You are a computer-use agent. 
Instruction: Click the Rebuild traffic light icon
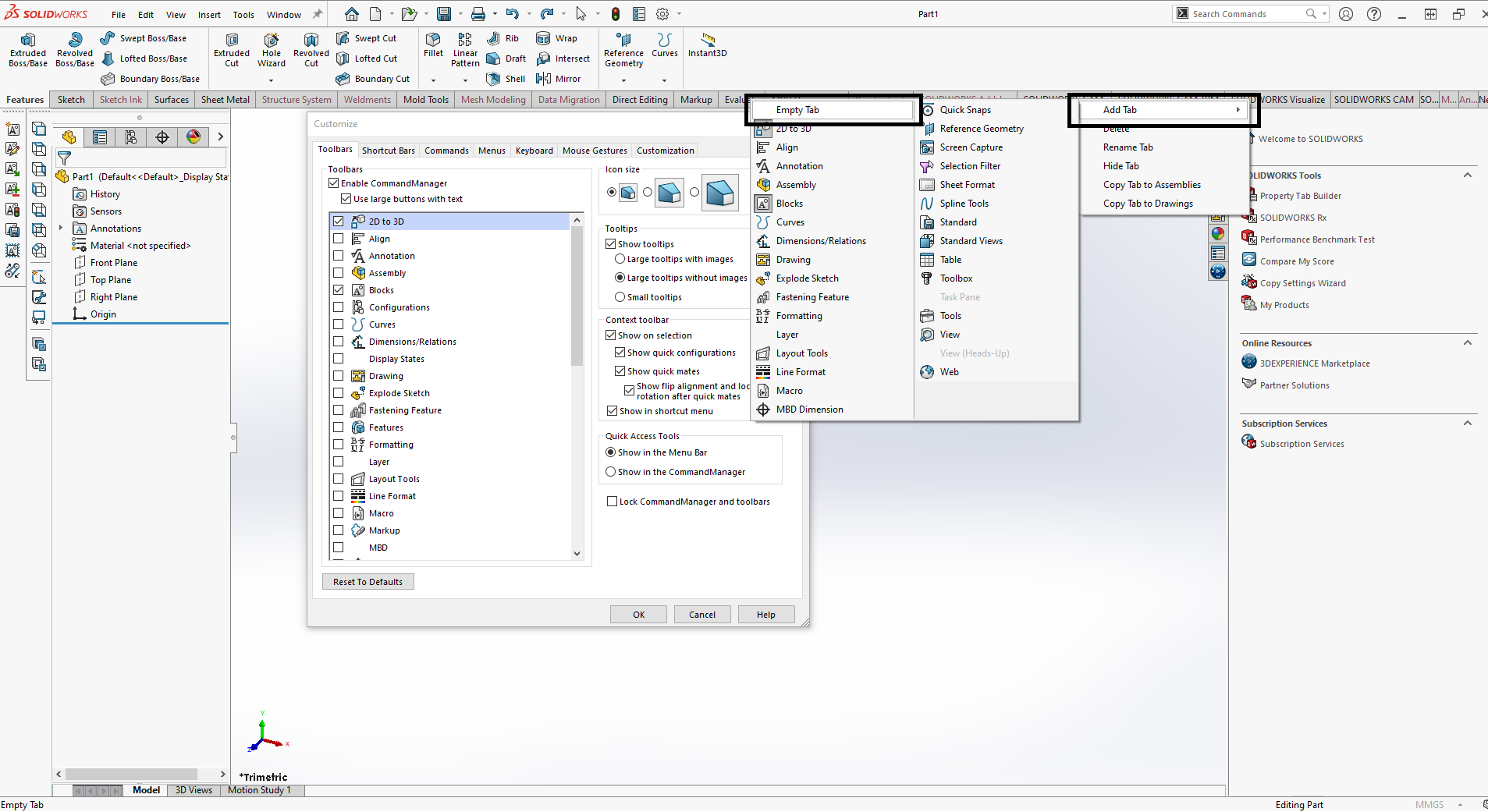[x=616, y=14]
